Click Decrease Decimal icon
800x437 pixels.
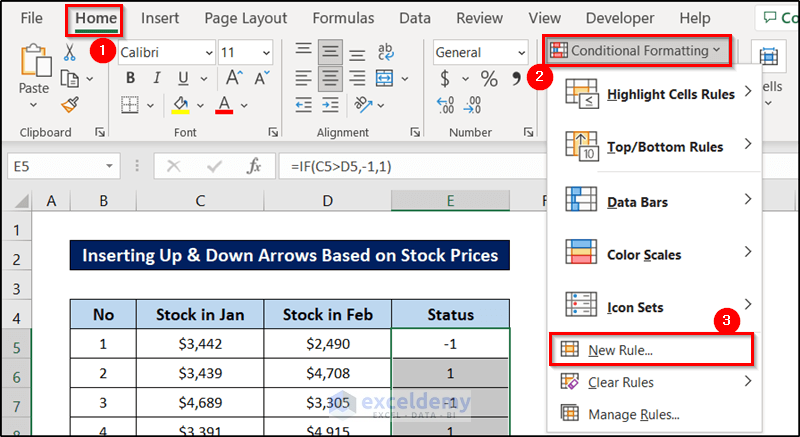coord(472,105)
